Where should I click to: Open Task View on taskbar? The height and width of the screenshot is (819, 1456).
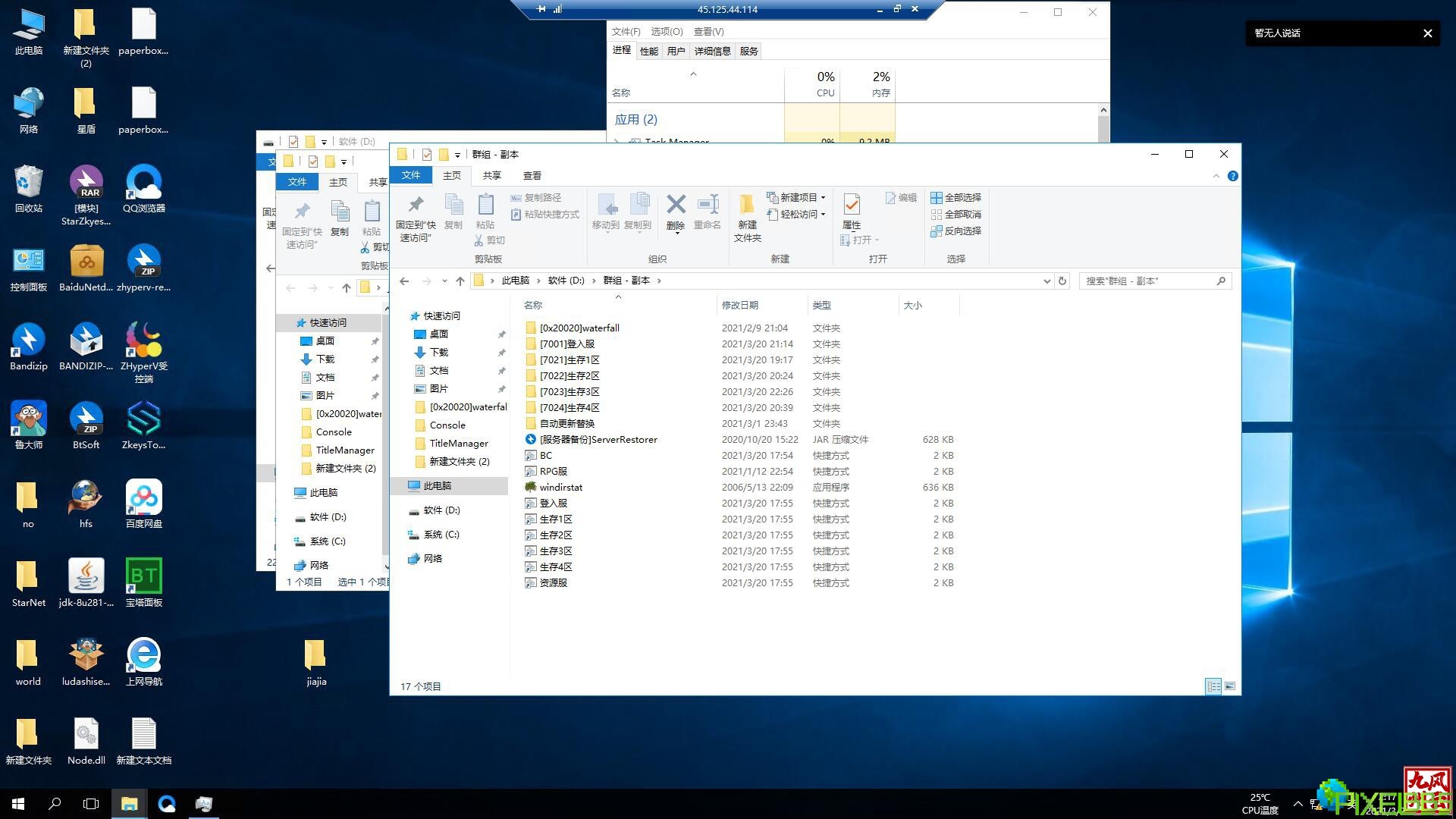click(91, 804)
